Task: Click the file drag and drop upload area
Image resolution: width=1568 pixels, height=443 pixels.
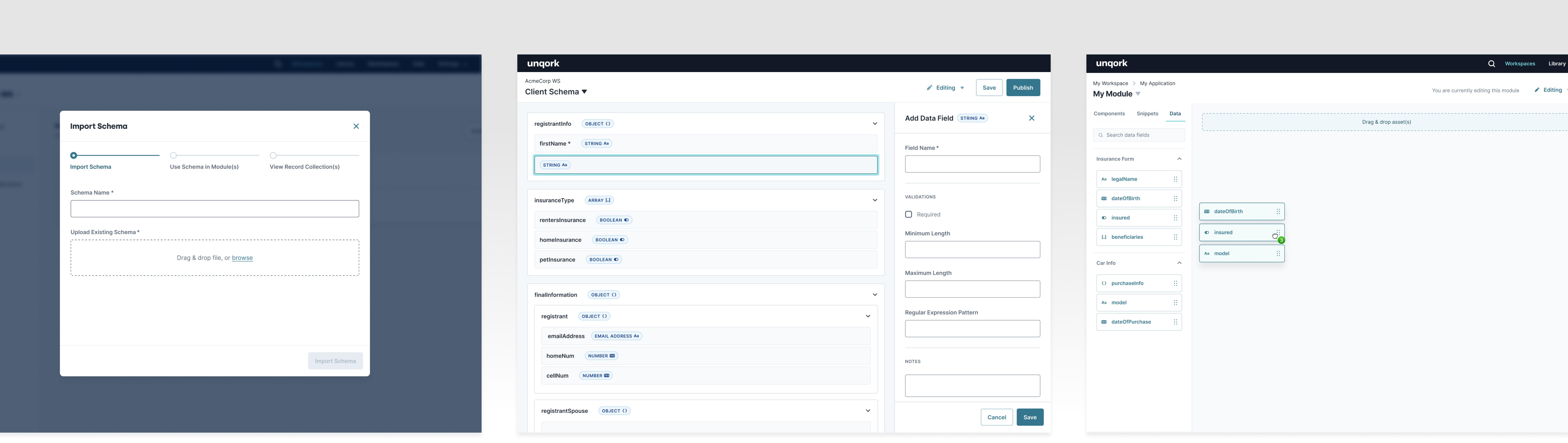Action: coord(215,258)
